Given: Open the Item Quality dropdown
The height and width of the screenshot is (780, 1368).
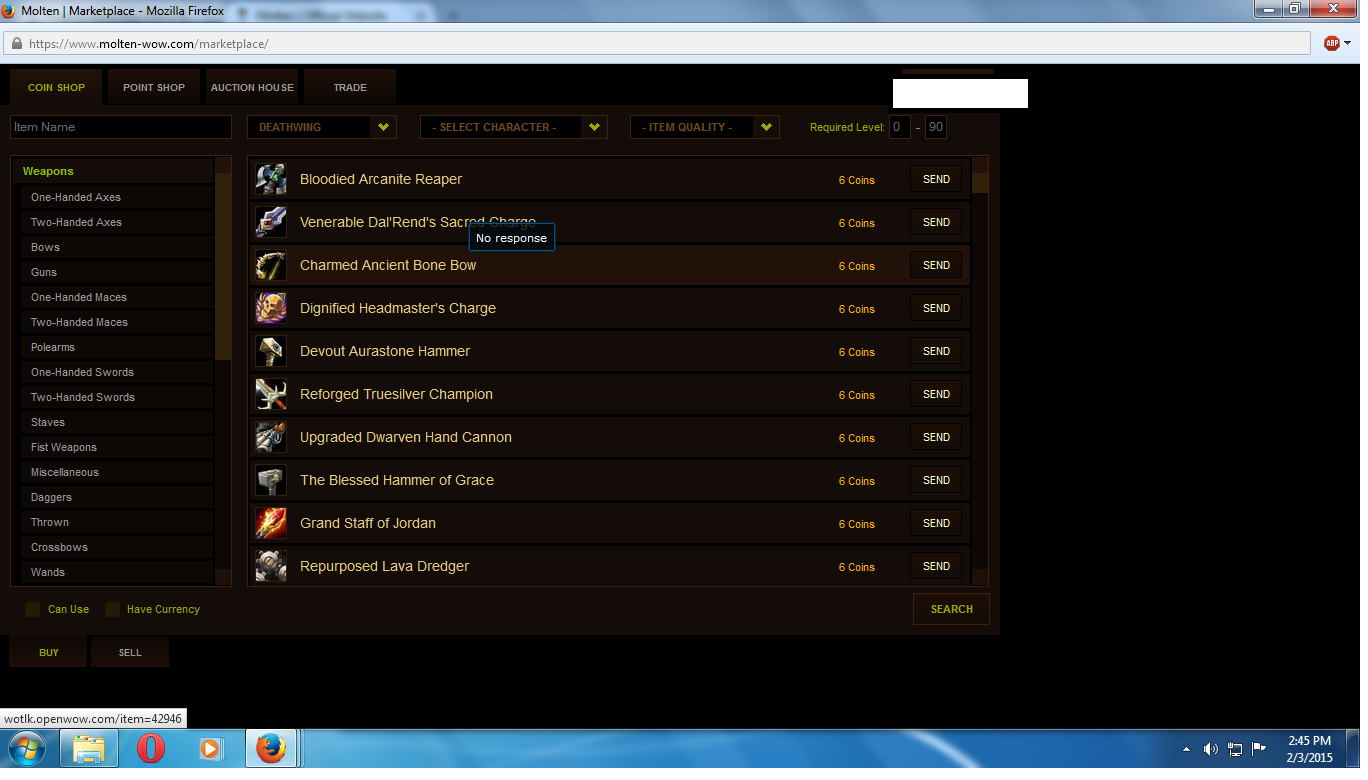Looking at the screenshot, I should (x=705, y=127).
